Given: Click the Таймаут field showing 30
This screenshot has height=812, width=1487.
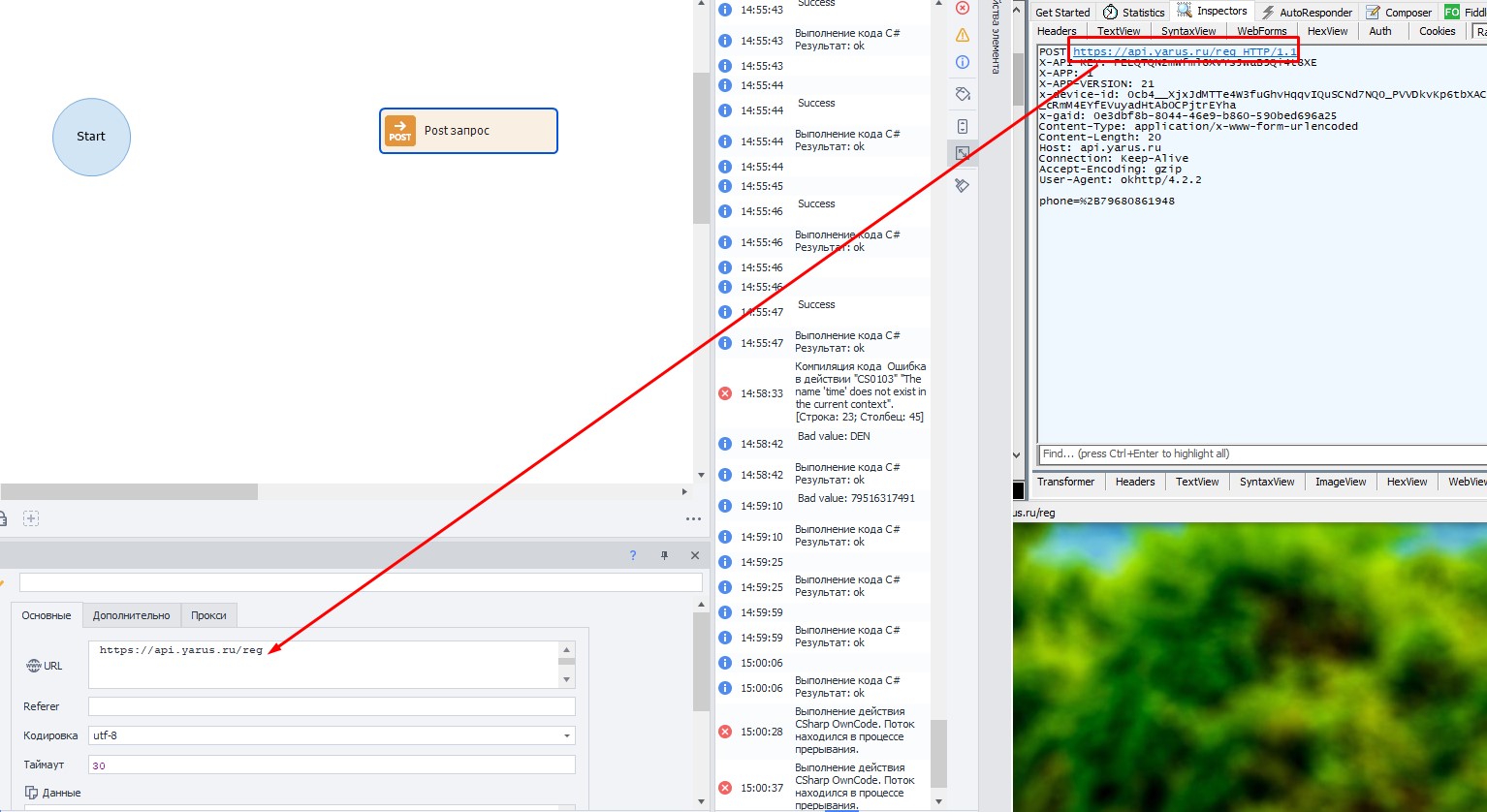Looking at the screenshot, I should click(332, 765).
